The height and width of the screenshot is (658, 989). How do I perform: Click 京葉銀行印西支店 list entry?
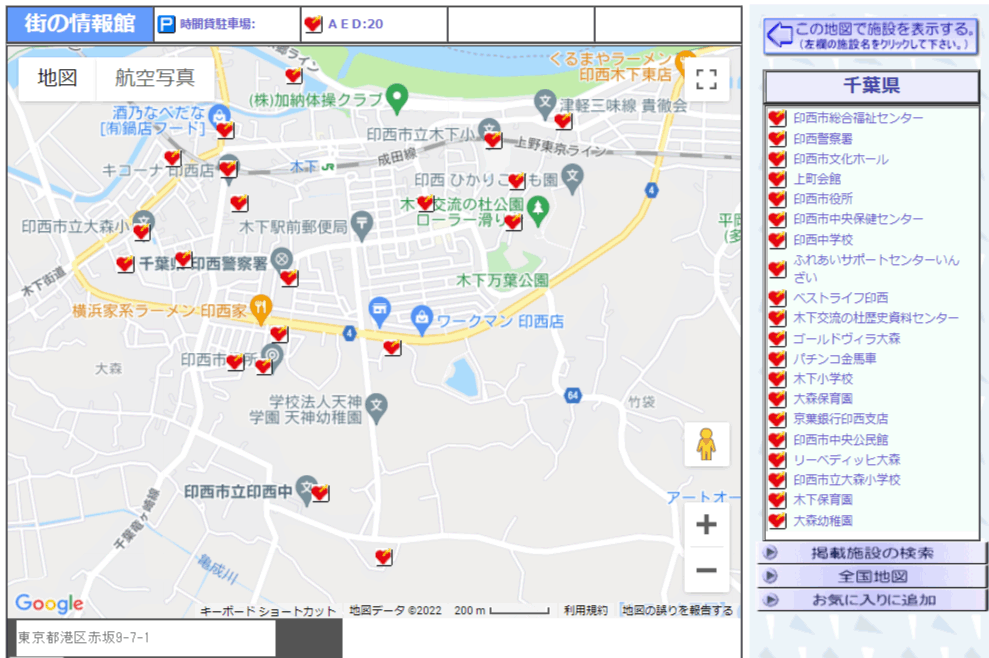coord(840,419)
